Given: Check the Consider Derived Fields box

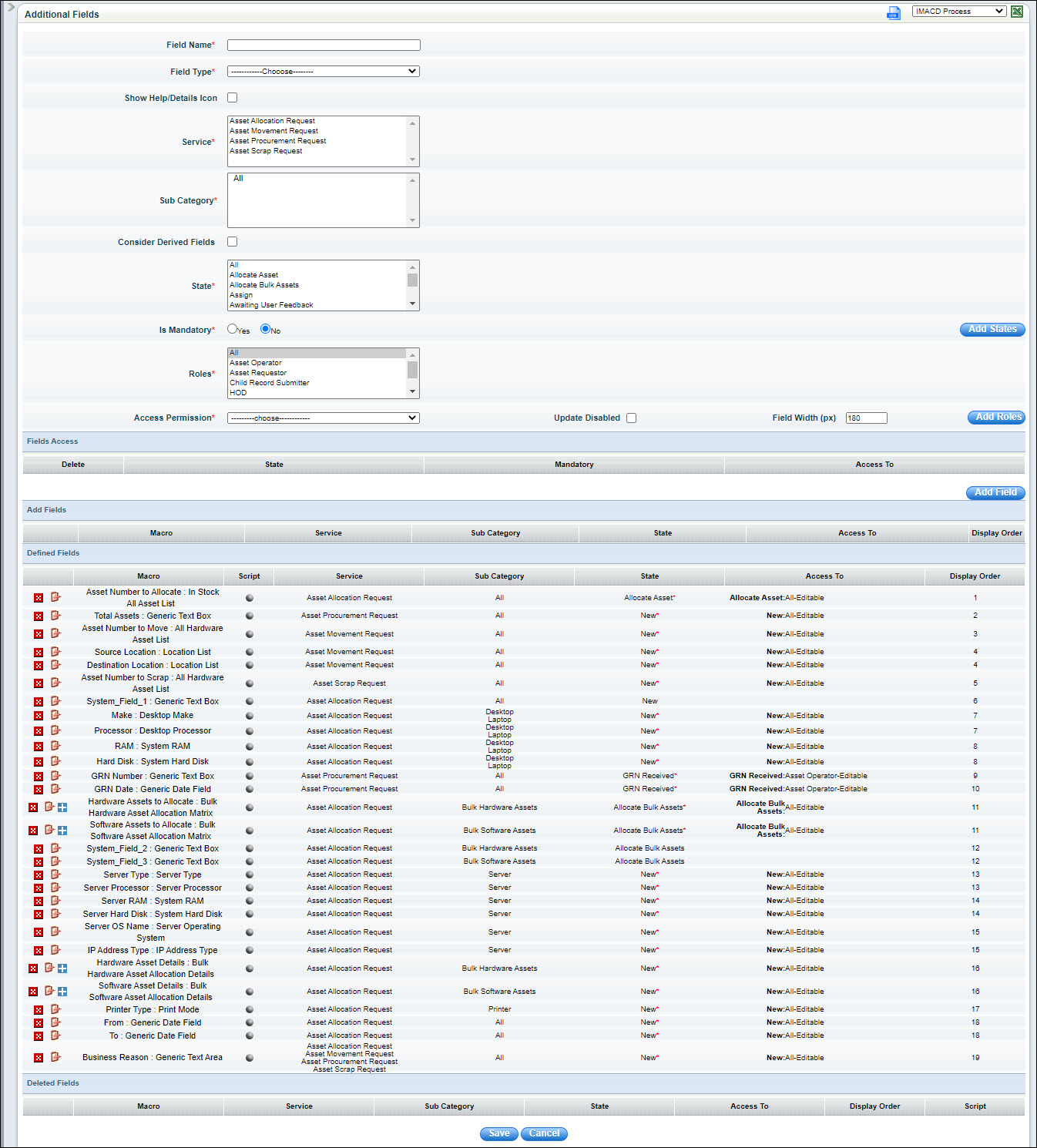Looking at the screenshot, I should pos(233,242).
